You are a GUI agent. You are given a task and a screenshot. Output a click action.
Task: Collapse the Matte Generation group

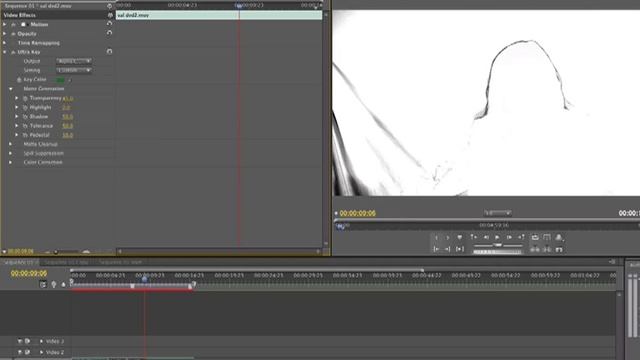11,89
